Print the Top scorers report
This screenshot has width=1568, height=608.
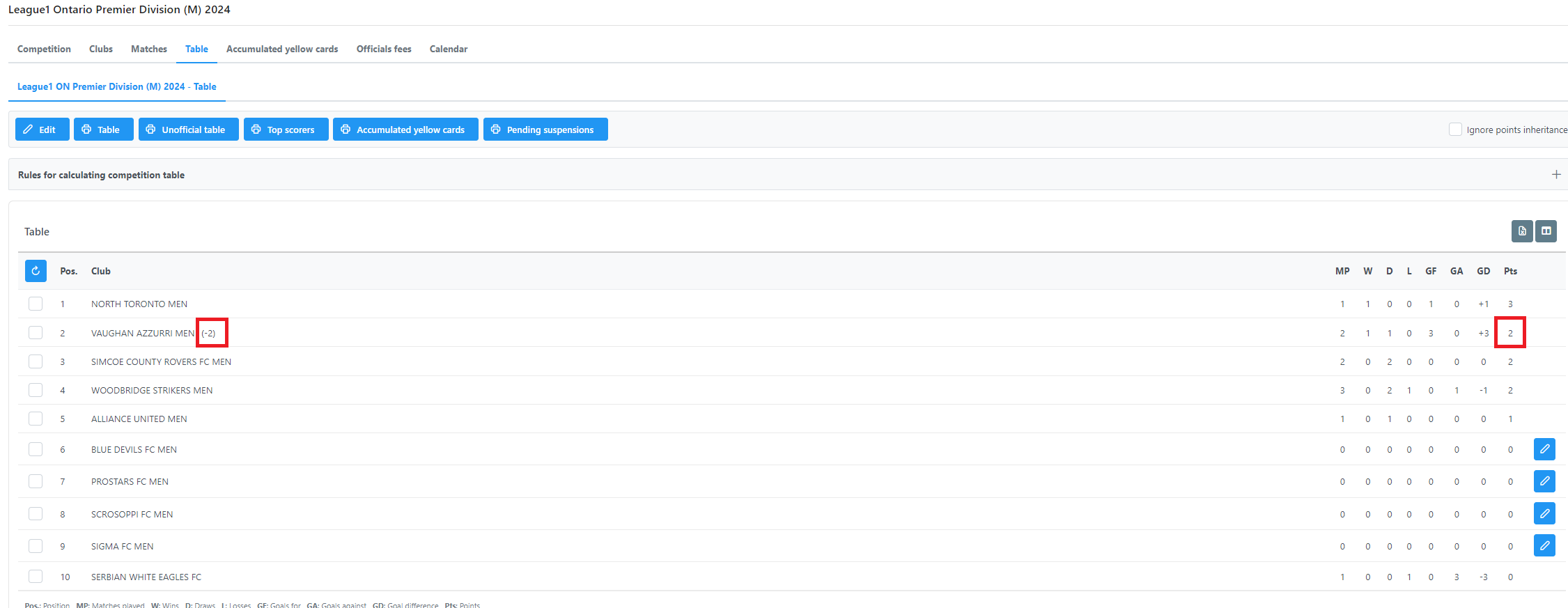coord(286,130)
